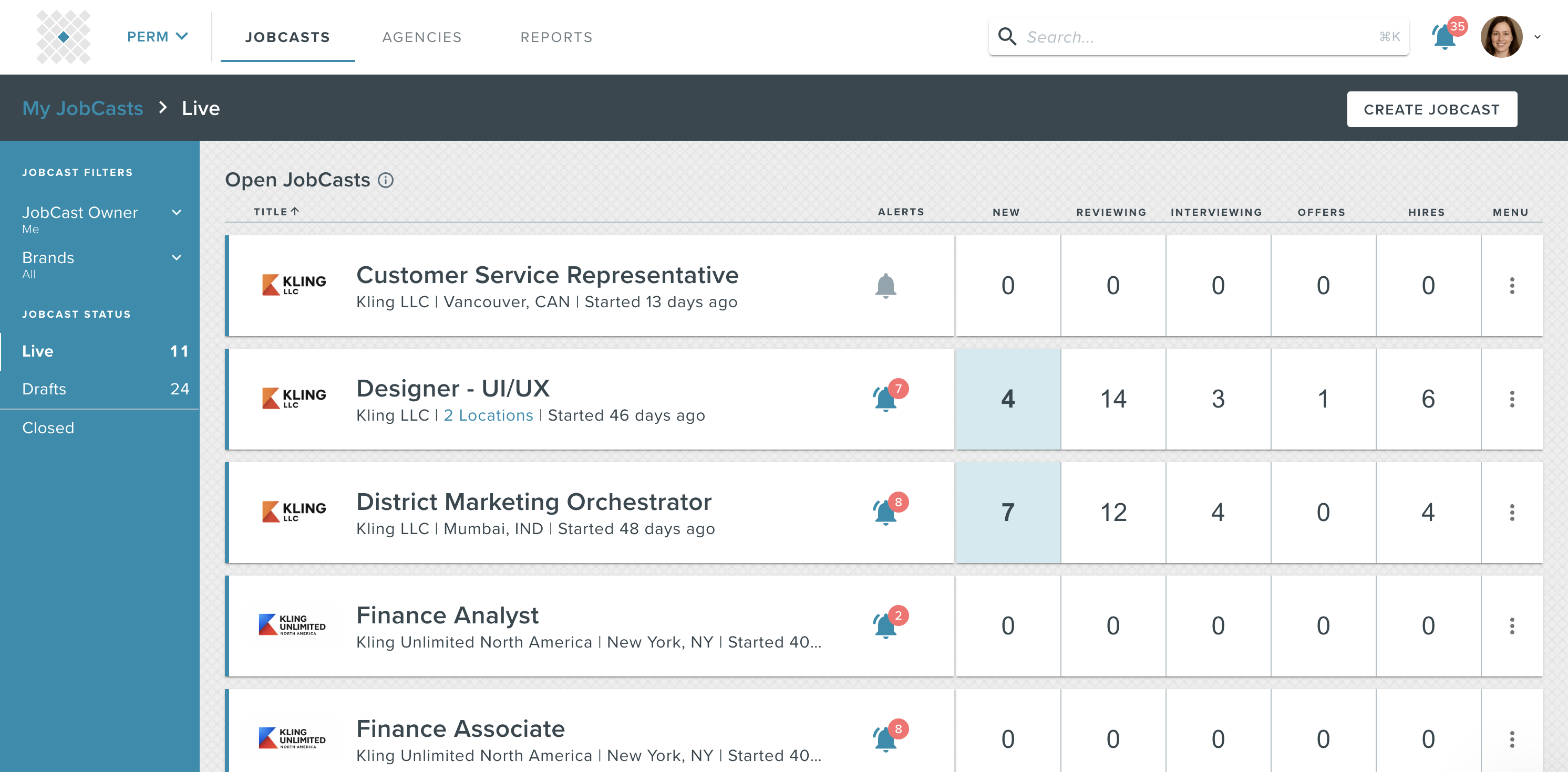Open three-dot menu for Customer Service Representative
Screen dimensions: 1568x772
click(1512, 286)
